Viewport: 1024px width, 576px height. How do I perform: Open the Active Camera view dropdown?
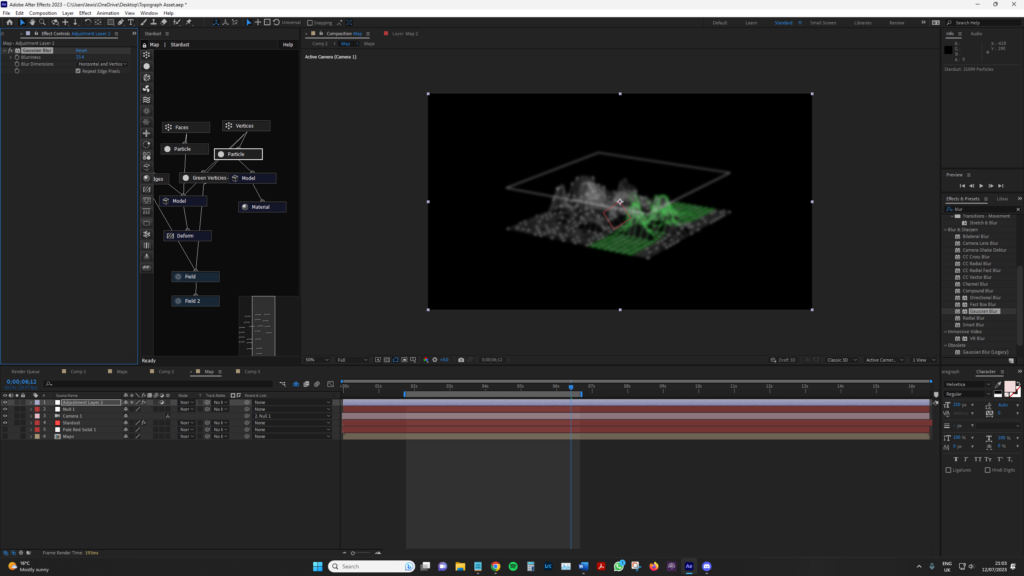pos(885,360)
